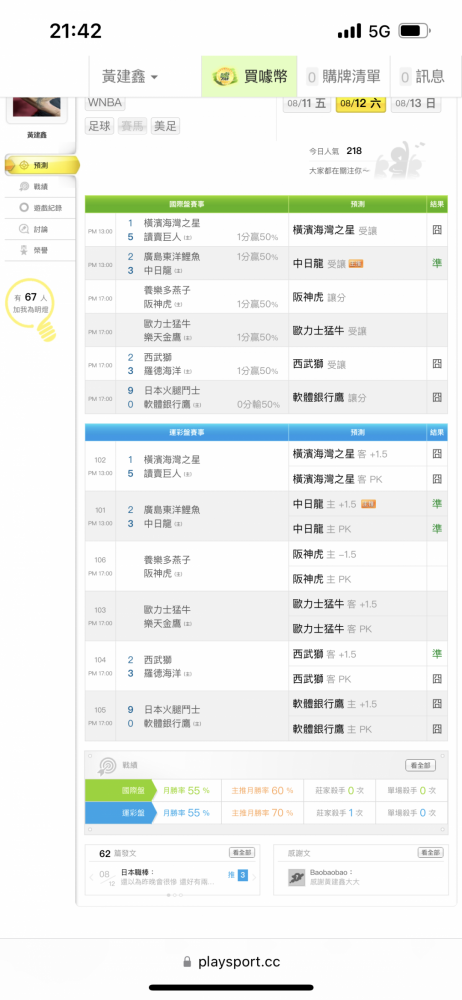The image size is (462, 1000).
Task: Click 軟體銀行鷹 主 +1.5 prediction
Action: click(x=334, y=703)
